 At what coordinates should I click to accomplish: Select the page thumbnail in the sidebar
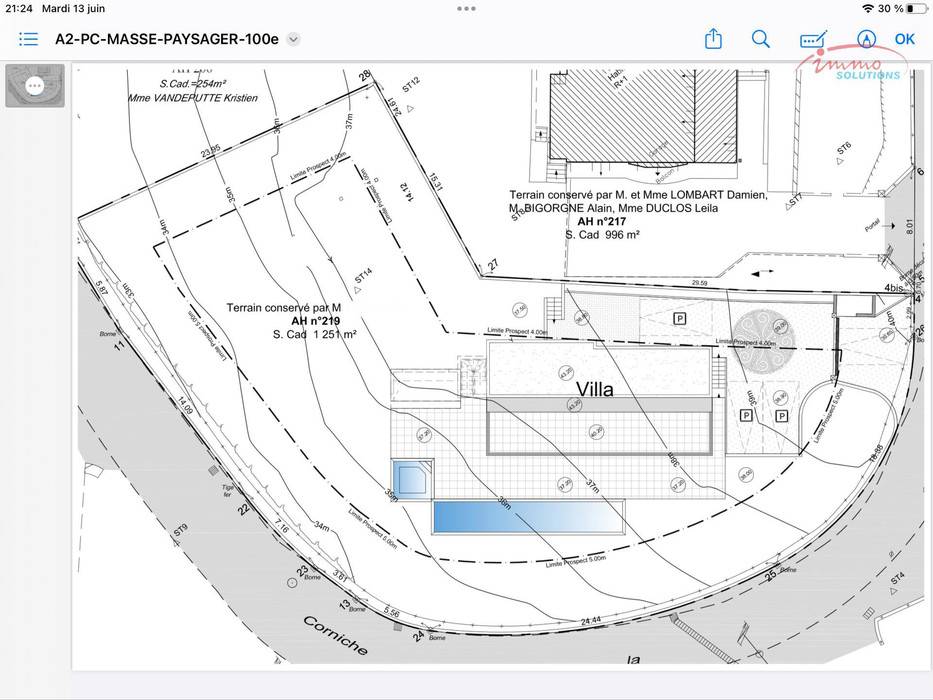[35, 86]
